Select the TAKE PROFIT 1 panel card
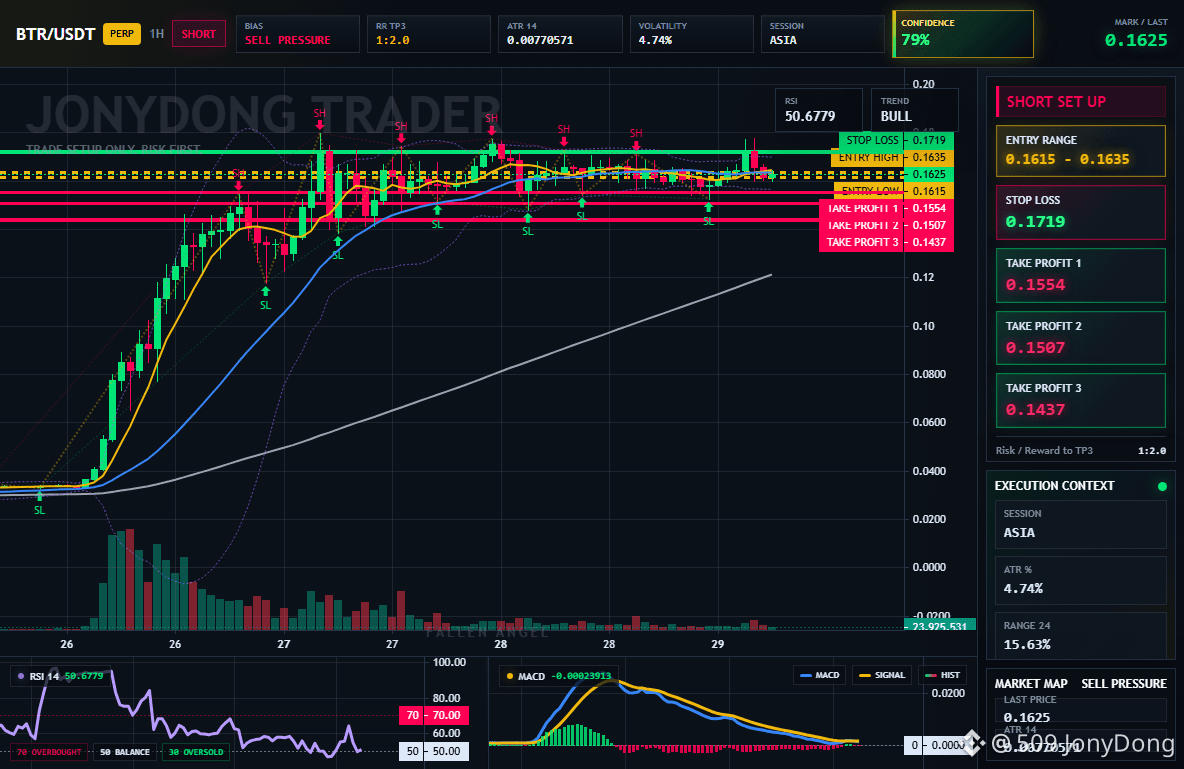The height and width of the screenshot is (769, 1184). coord(1081,276)
